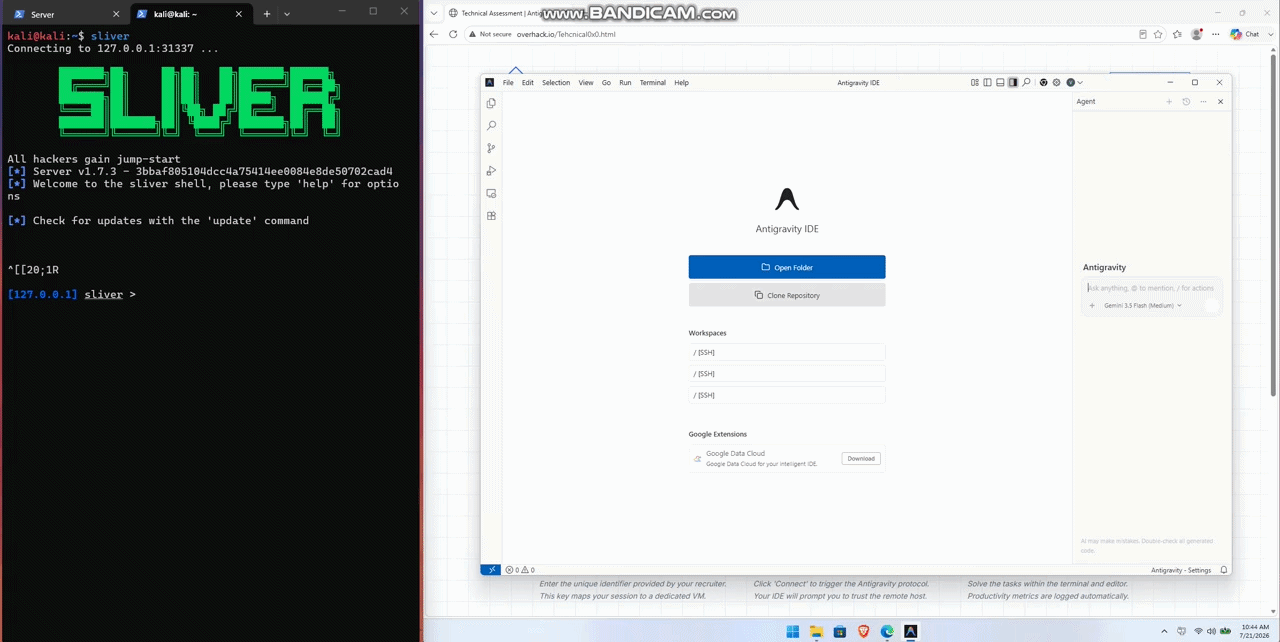The image size is (1280, 642).
Task: Bookmark this page with star icon
Action: [1158, 34]
